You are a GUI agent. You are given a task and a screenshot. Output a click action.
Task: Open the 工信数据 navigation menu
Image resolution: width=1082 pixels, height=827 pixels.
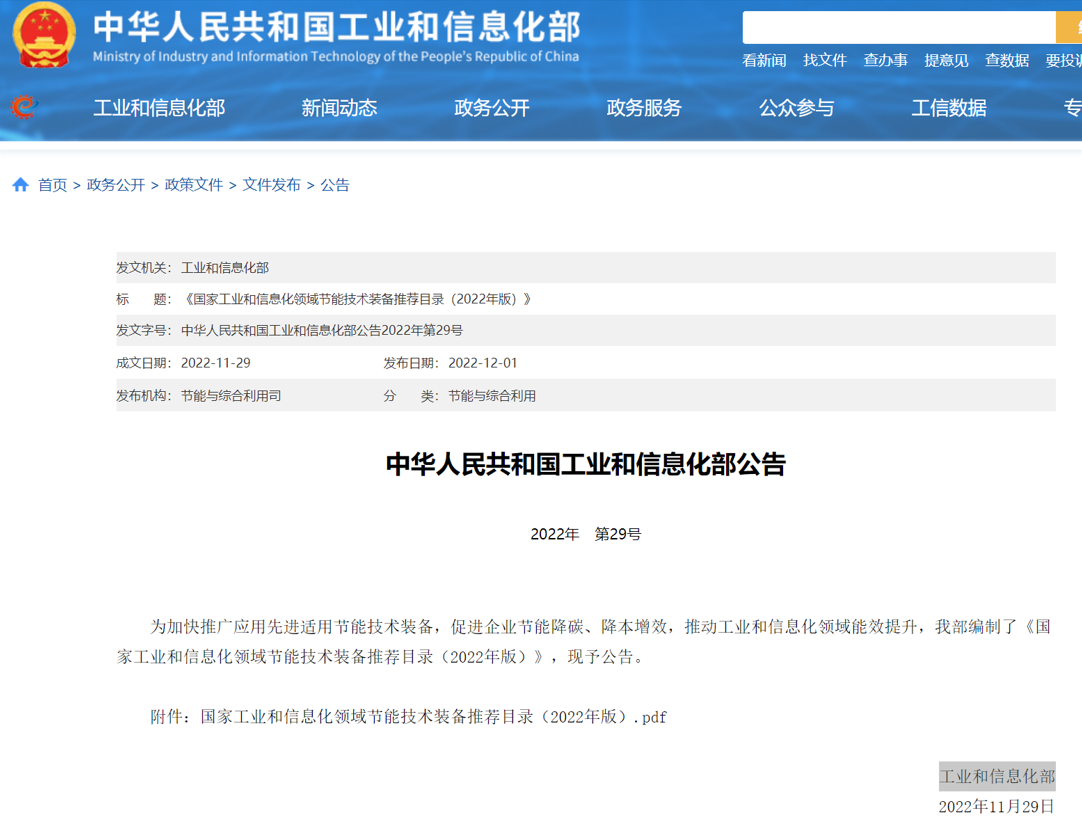click(948, 108)
